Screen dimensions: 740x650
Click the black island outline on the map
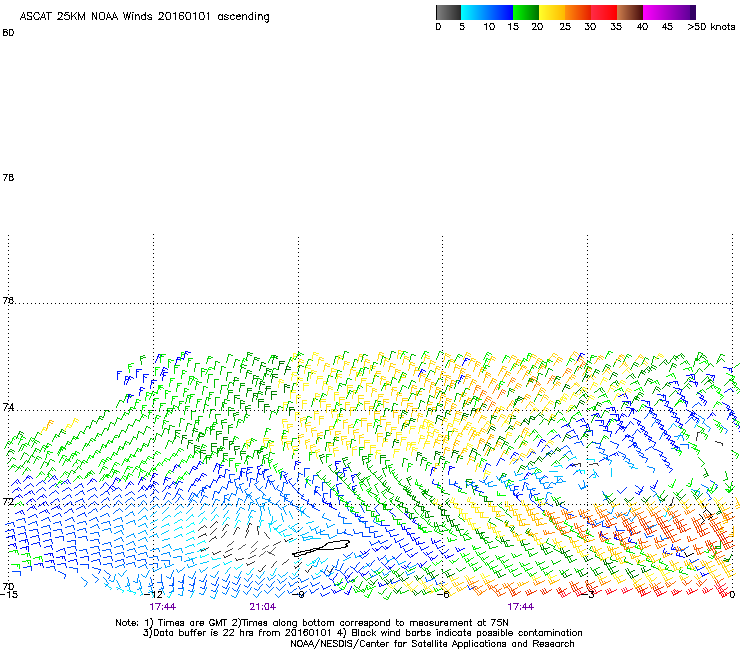click(x=321, y=548)
